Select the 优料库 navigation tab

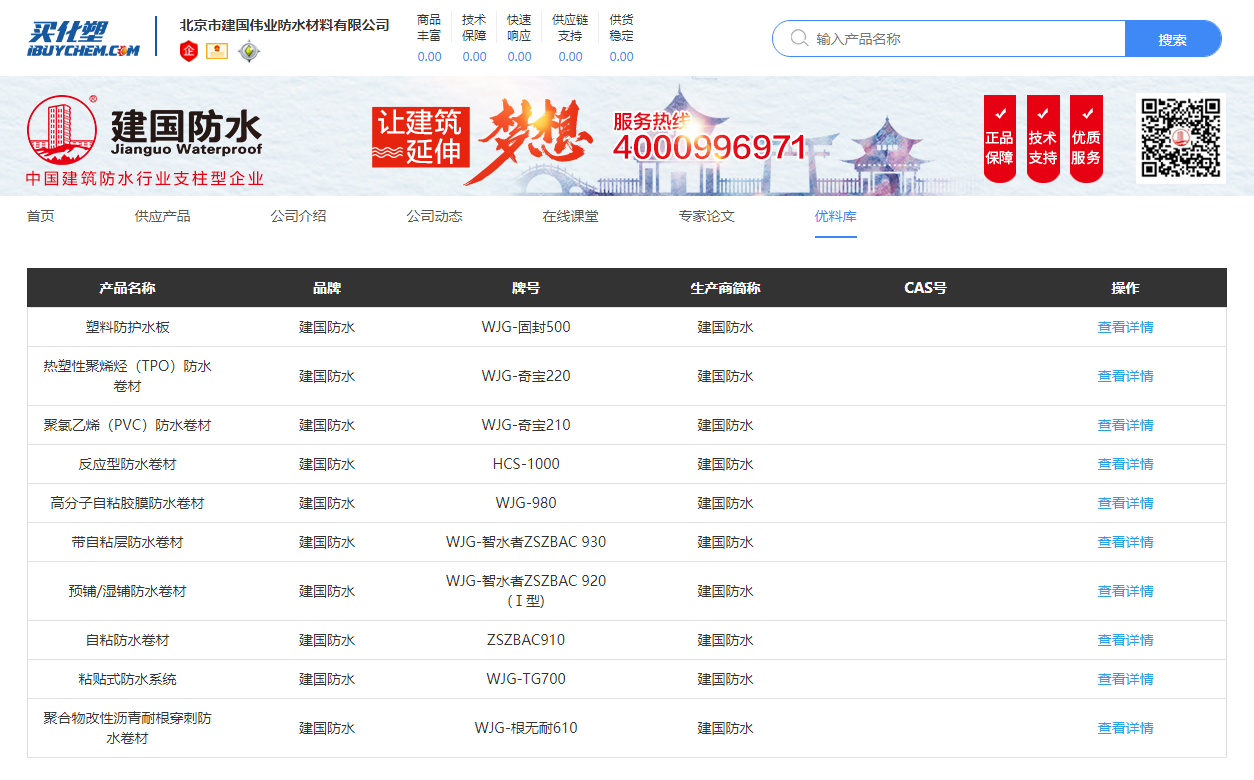tap(835, 216)
